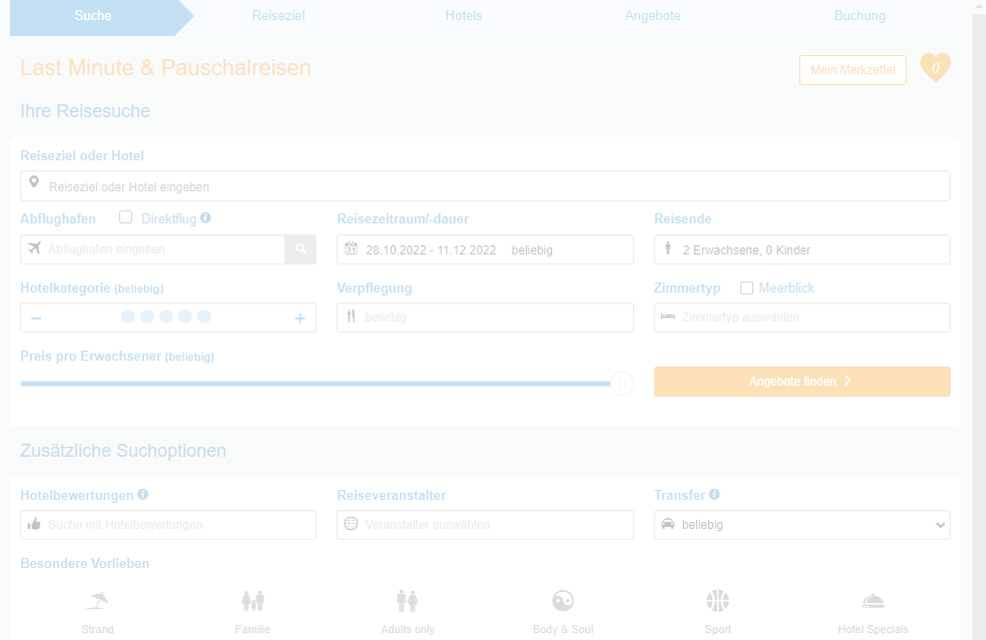Open the Verpflegung selection field
The width and height of the screenshot is (986, 640).
[x=485, y=318]
